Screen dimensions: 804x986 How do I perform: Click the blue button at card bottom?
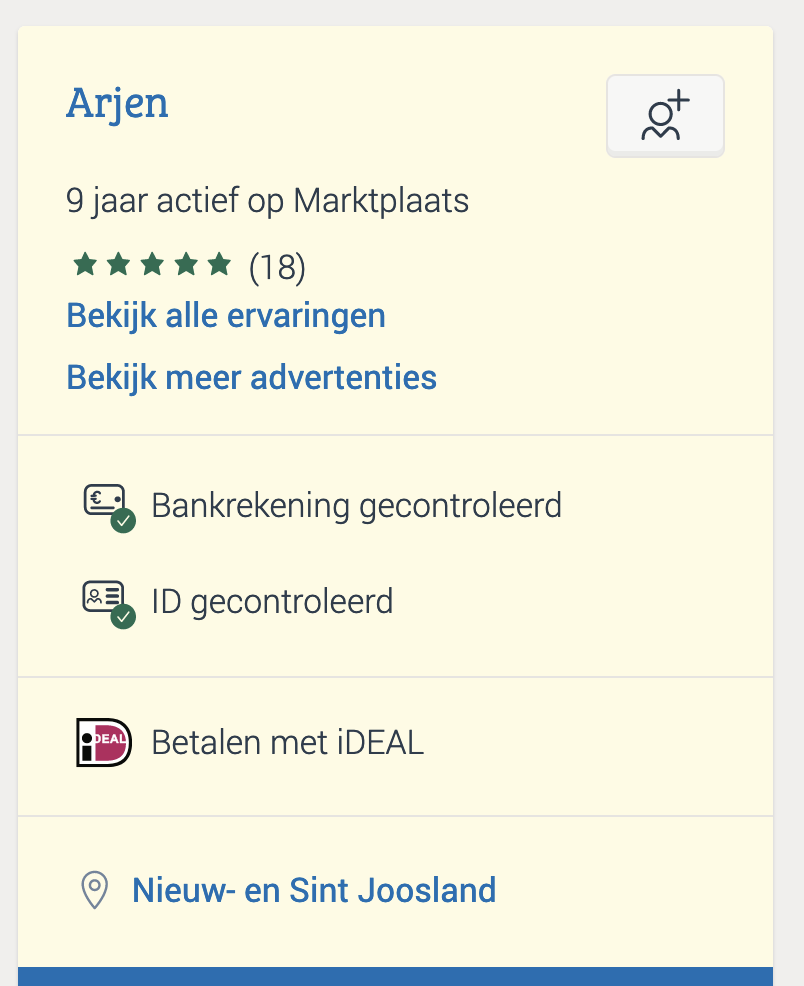(x=395, y=976)
